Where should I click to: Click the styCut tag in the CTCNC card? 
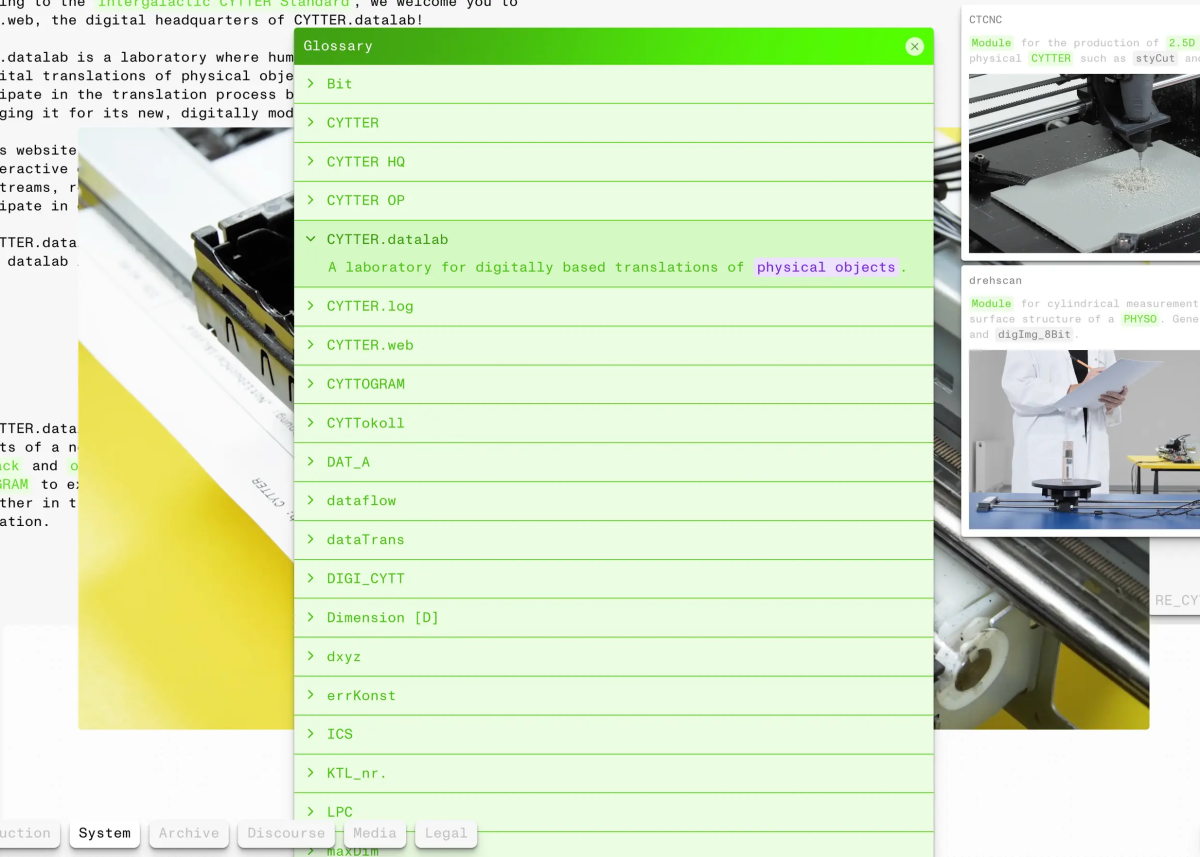(1156, 58)
